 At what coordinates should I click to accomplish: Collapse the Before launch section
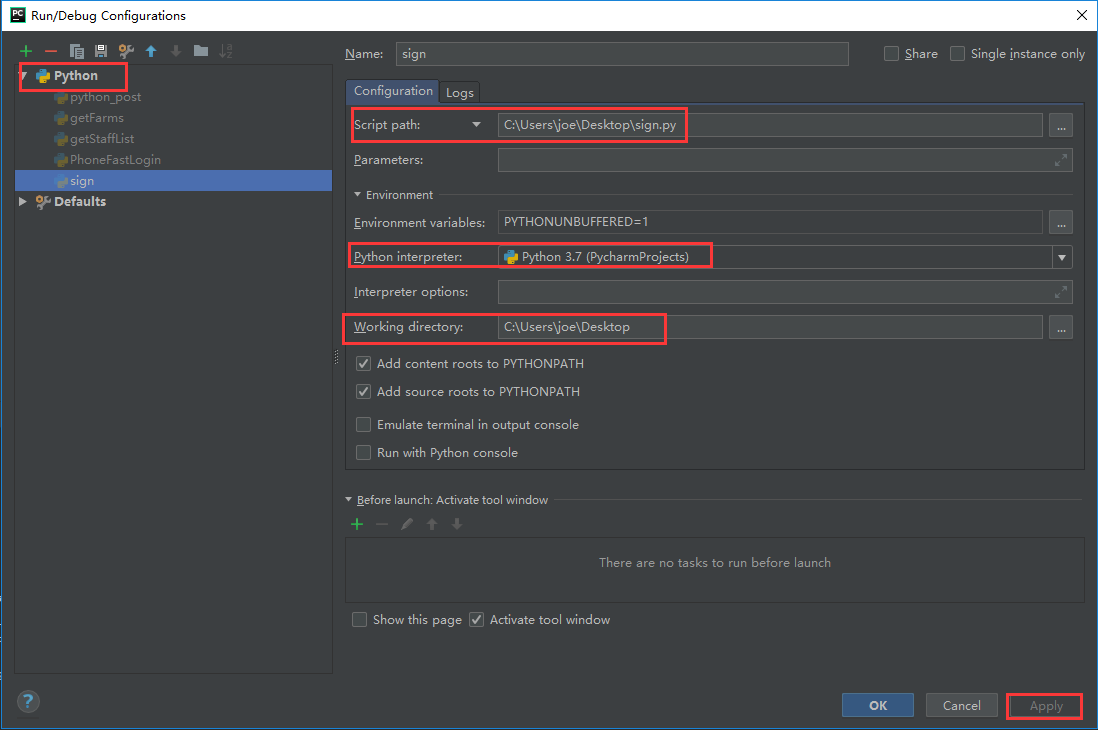click(x=348, y=500)
